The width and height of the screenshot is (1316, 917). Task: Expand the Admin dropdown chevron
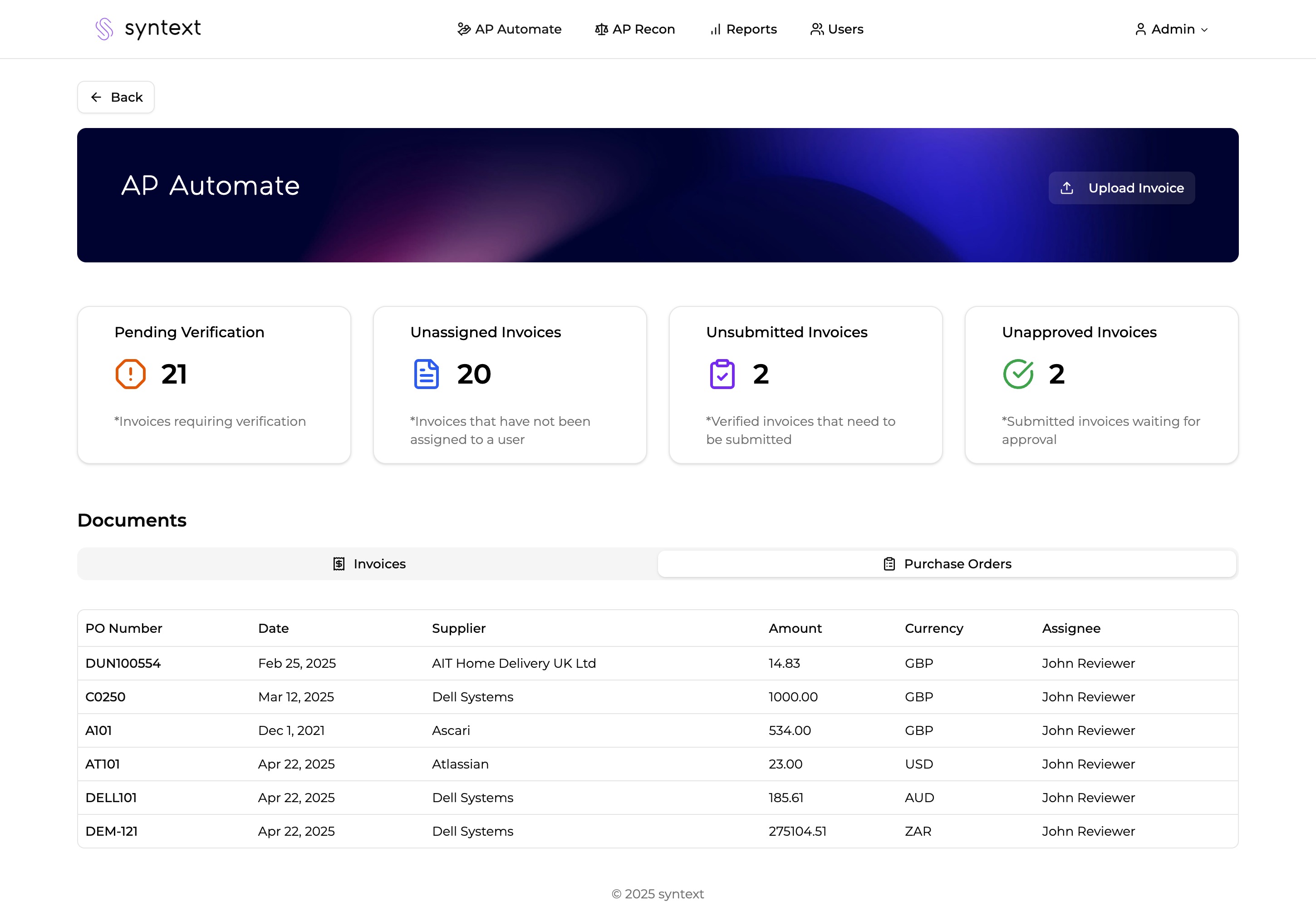point(1204,30)
